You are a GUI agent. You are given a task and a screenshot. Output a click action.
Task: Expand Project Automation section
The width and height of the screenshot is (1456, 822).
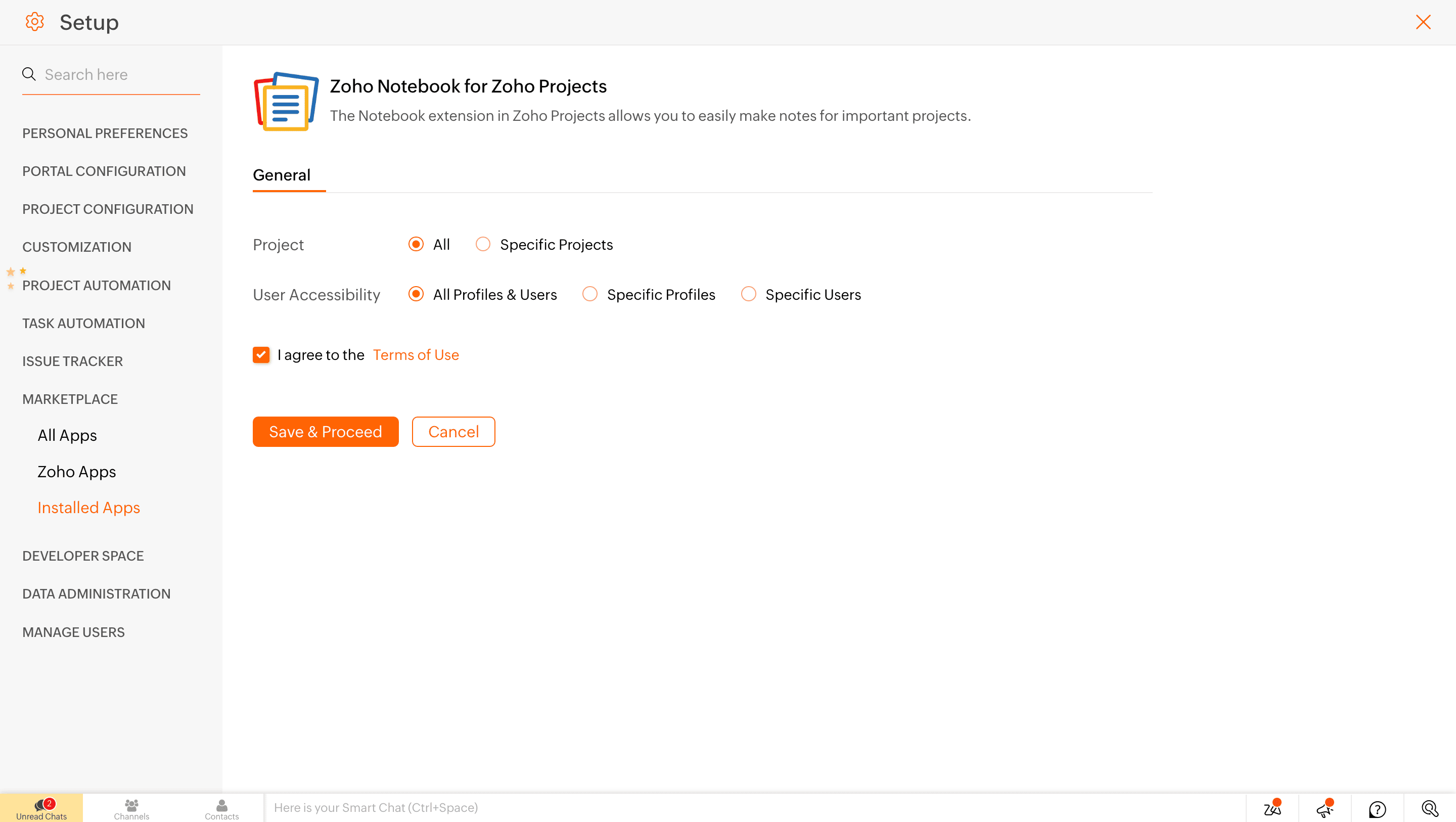(97, 285)
